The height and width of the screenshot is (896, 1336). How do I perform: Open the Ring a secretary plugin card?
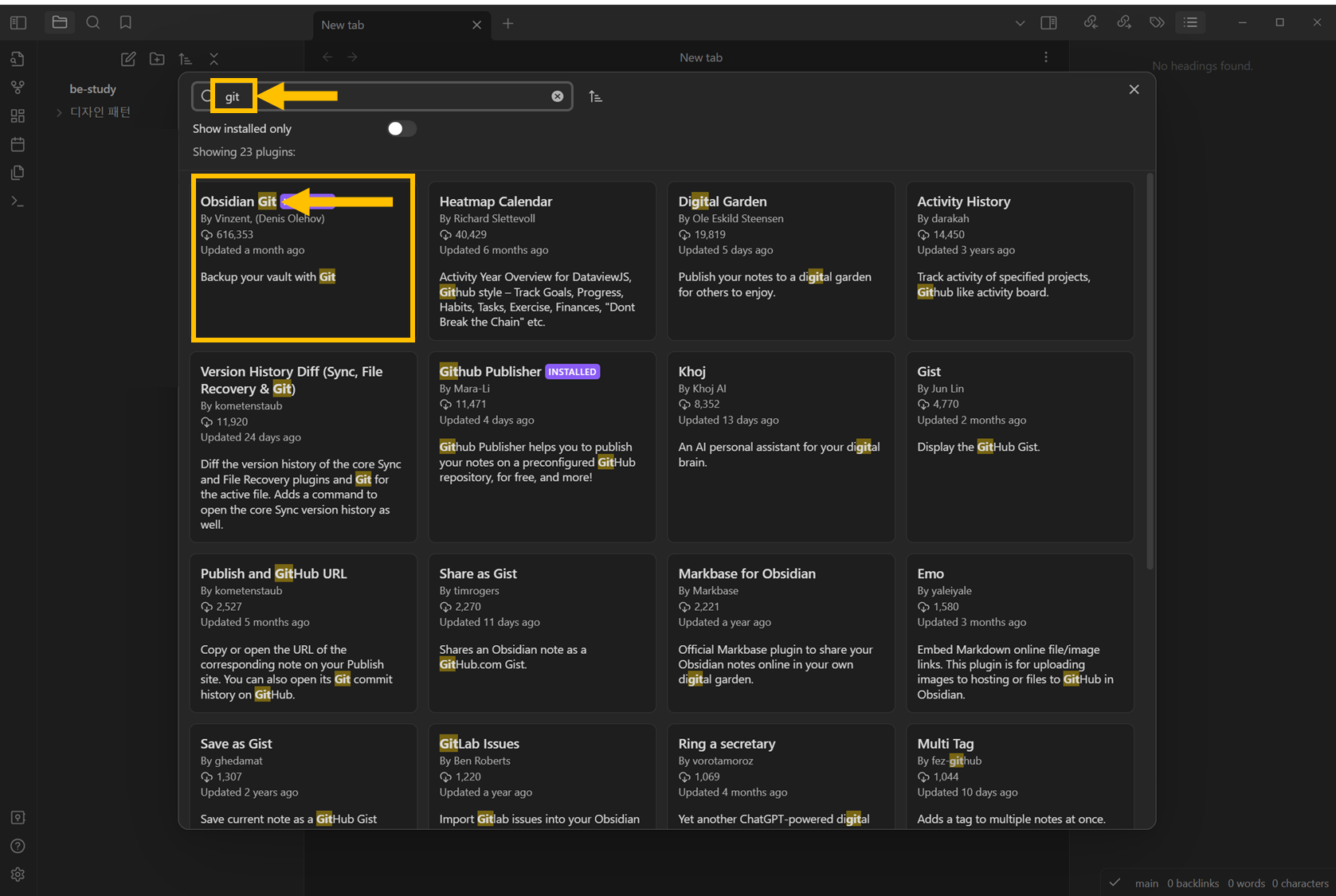click(x=781, y=777)
